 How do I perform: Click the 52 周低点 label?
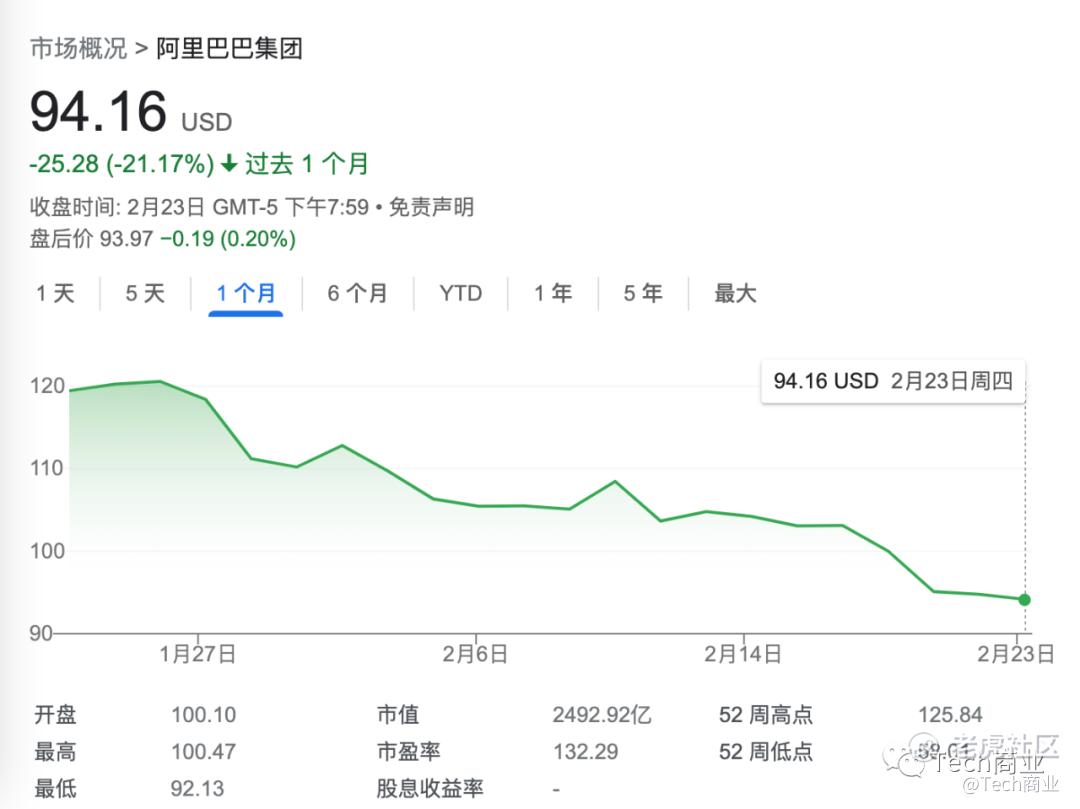point(766,751)
